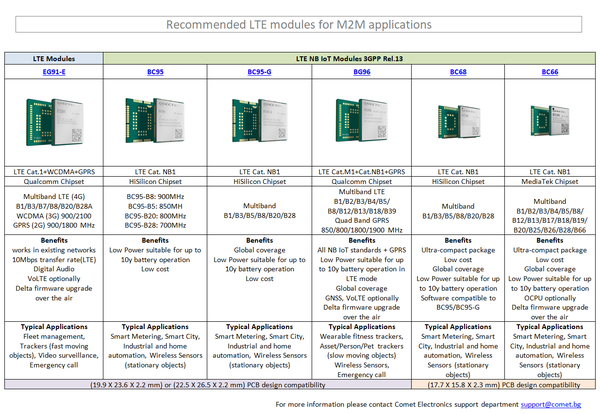Select the 'BC95-B28: 700MHz' line
600x414 pixels.
(x=155, y=225)
